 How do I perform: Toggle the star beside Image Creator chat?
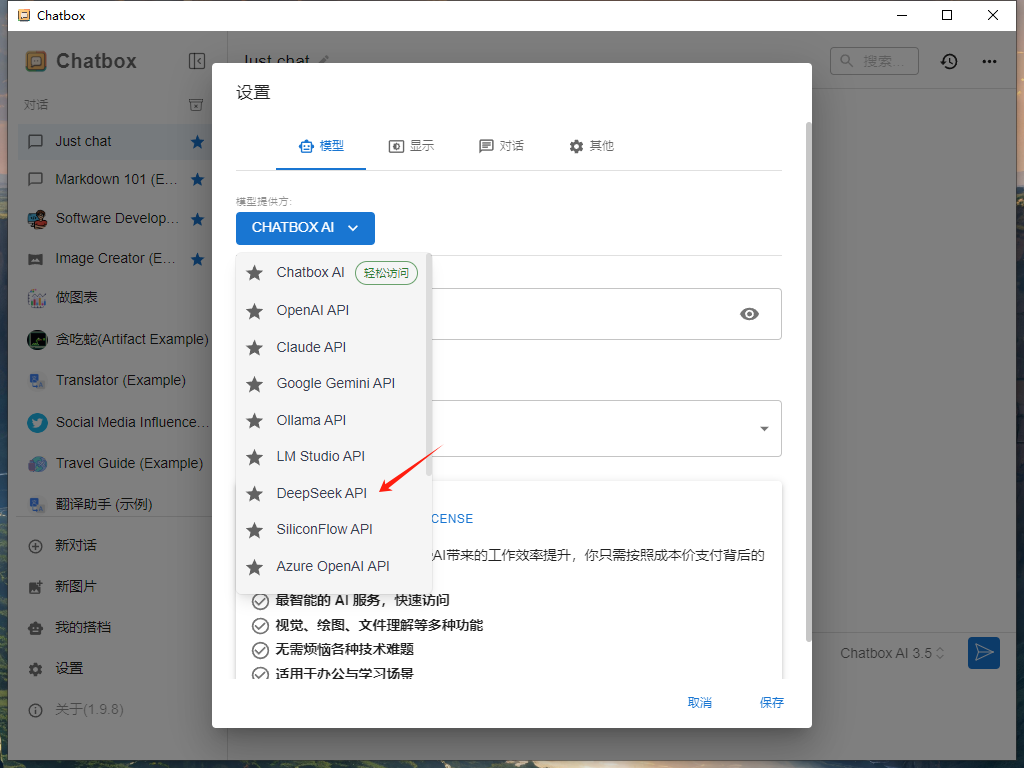[x=197, y=259]
